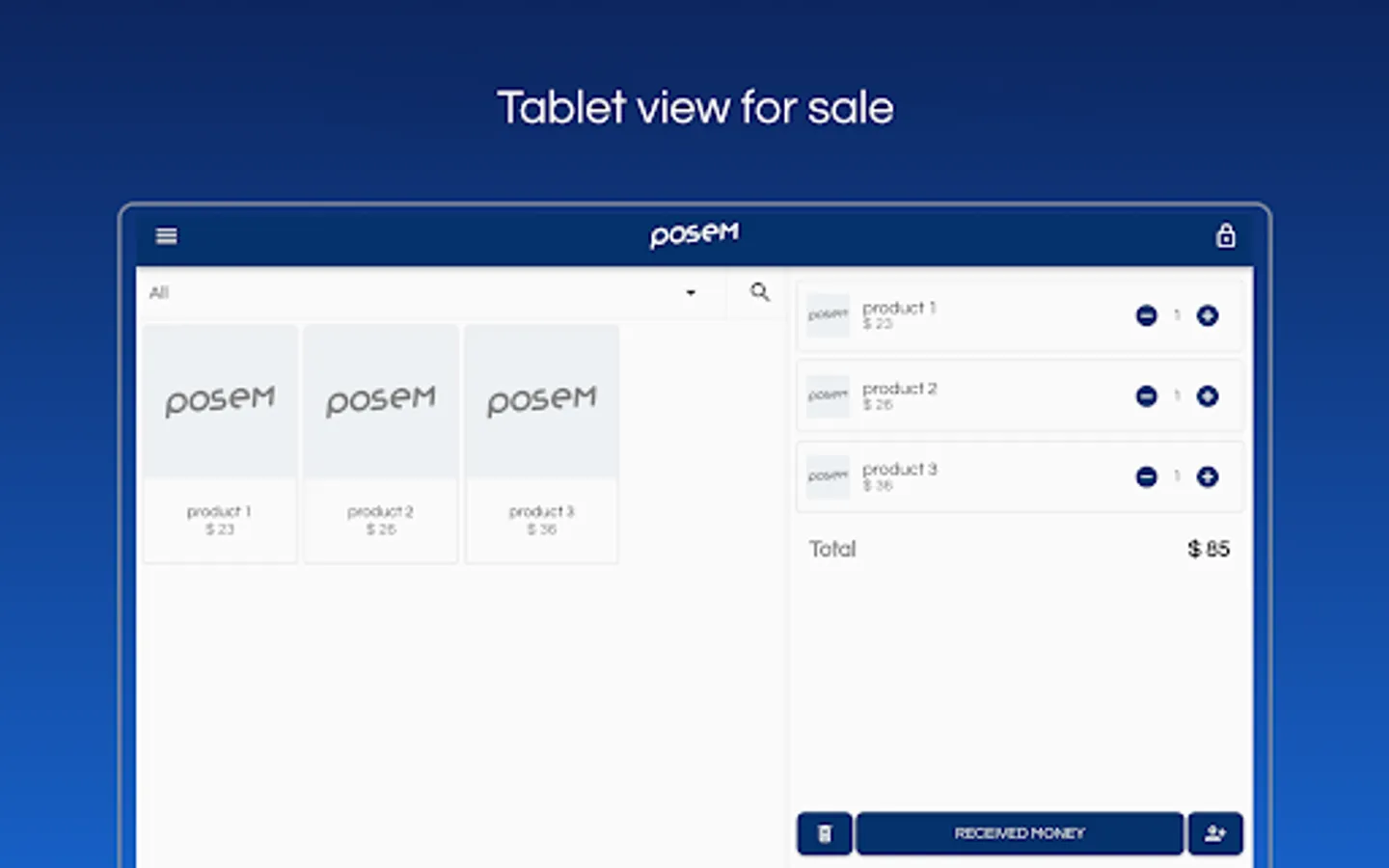Add product 2 tile to sale

[381, 444]
